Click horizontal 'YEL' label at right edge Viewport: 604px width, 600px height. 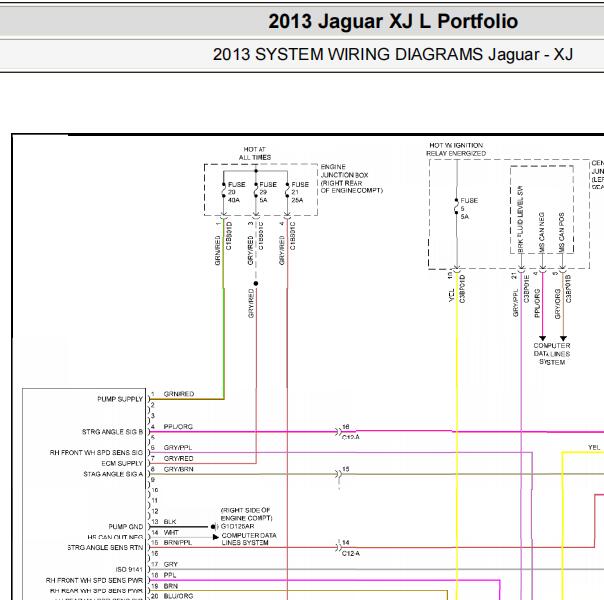[x=594, y=447]
